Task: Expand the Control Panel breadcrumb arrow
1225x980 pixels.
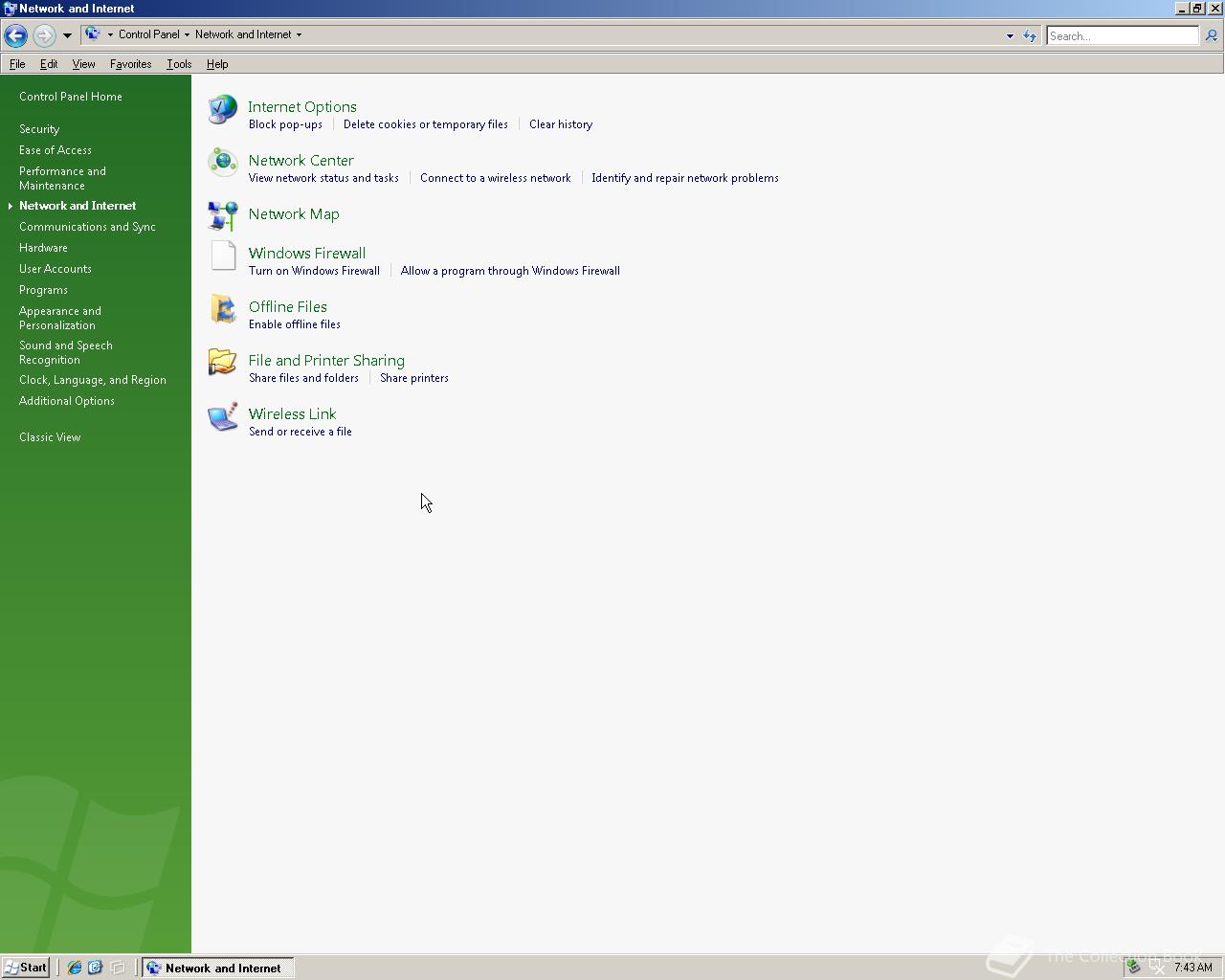Action: pos(187,34)
